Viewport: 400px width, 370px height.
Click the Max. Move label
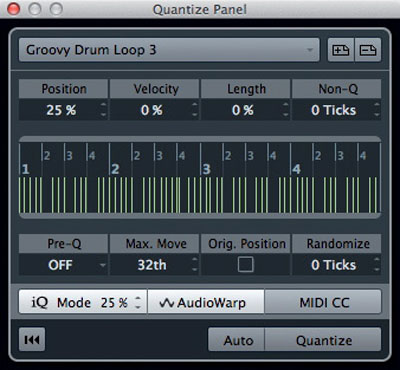(x=154, y=244)
